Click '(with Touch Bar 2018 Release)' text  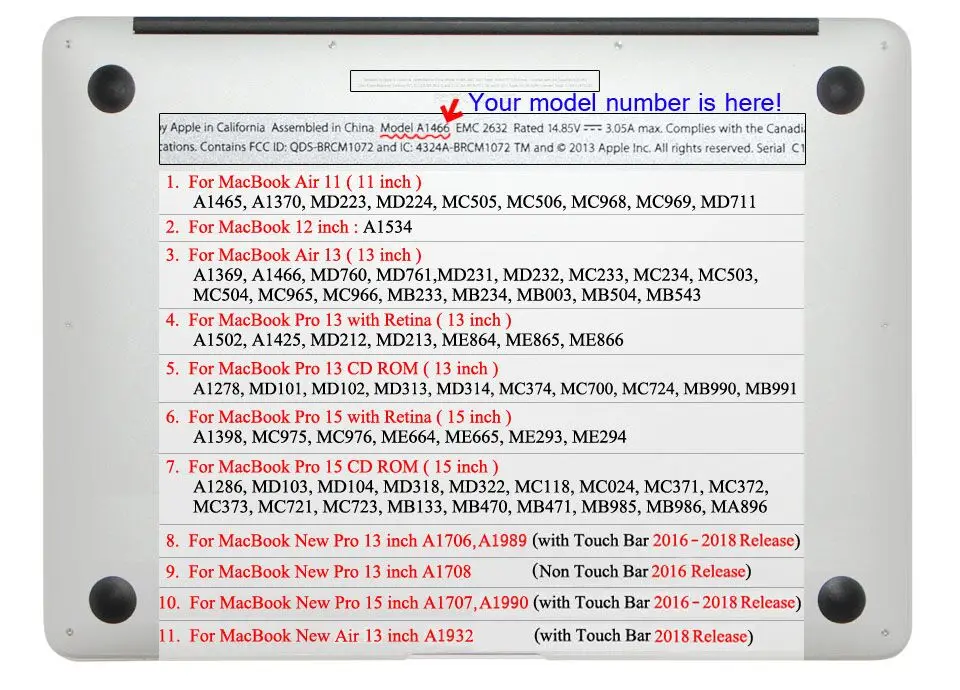pyautogui.click(x=643, y=636)
